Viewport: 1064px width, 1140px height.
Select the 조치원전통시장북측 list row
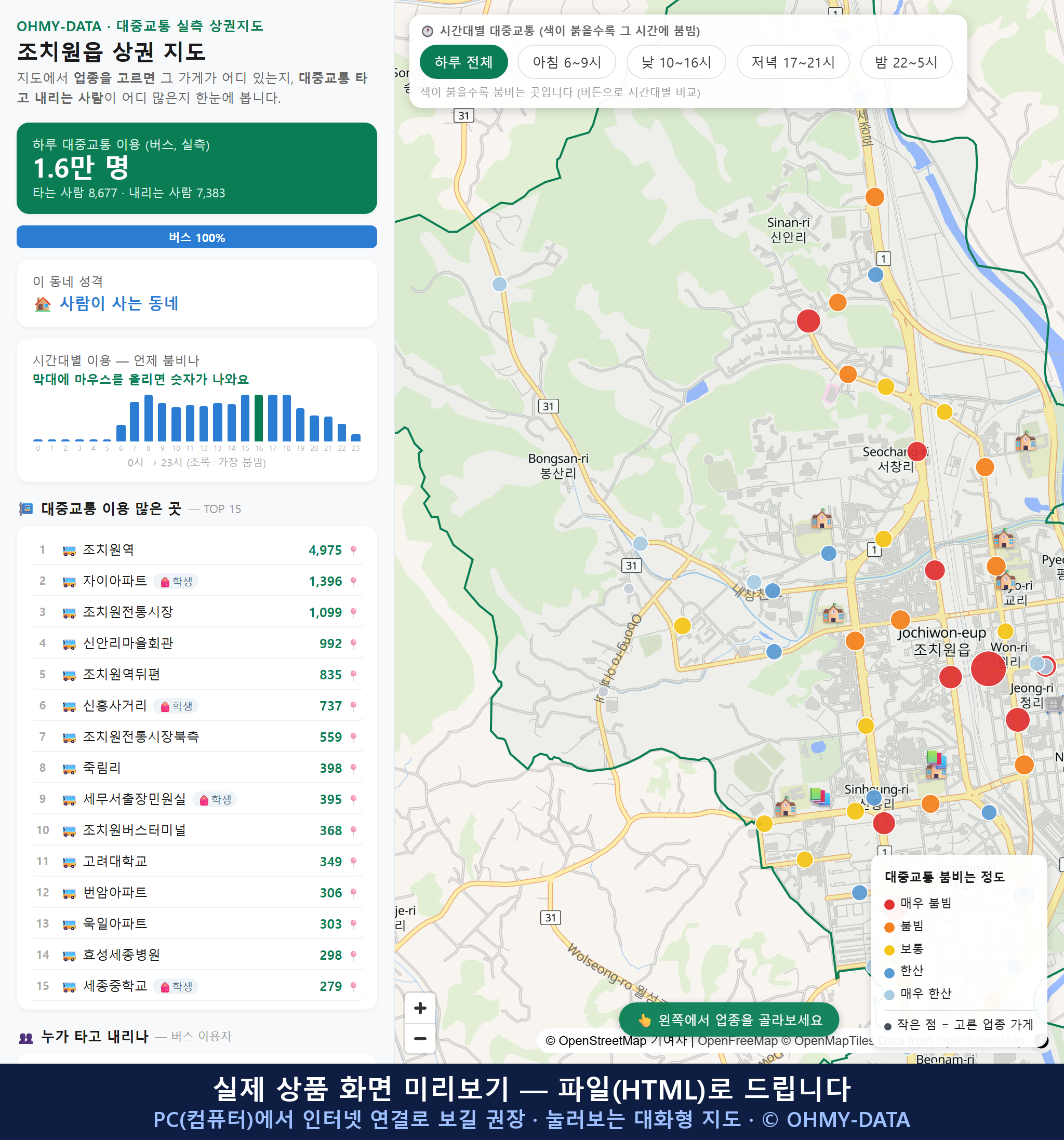(x=197, y=737)
